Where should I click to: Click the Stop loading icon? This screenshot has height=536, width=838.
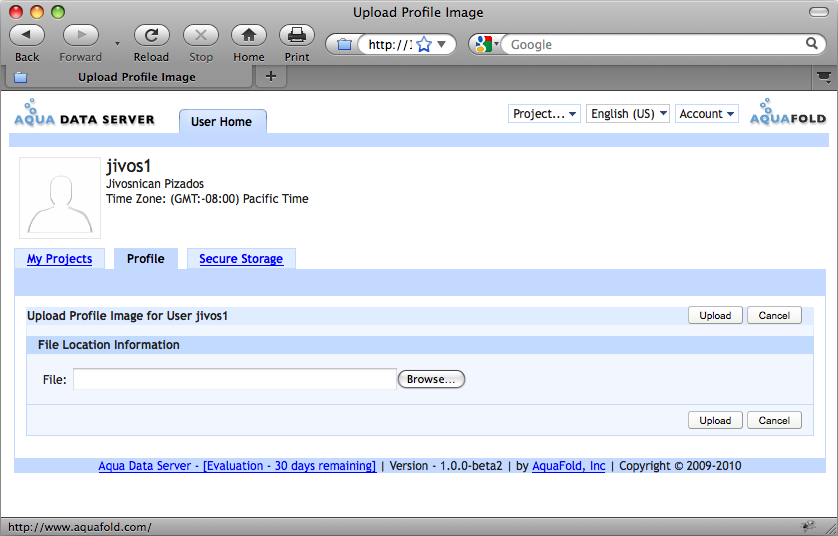click(201, 35)
